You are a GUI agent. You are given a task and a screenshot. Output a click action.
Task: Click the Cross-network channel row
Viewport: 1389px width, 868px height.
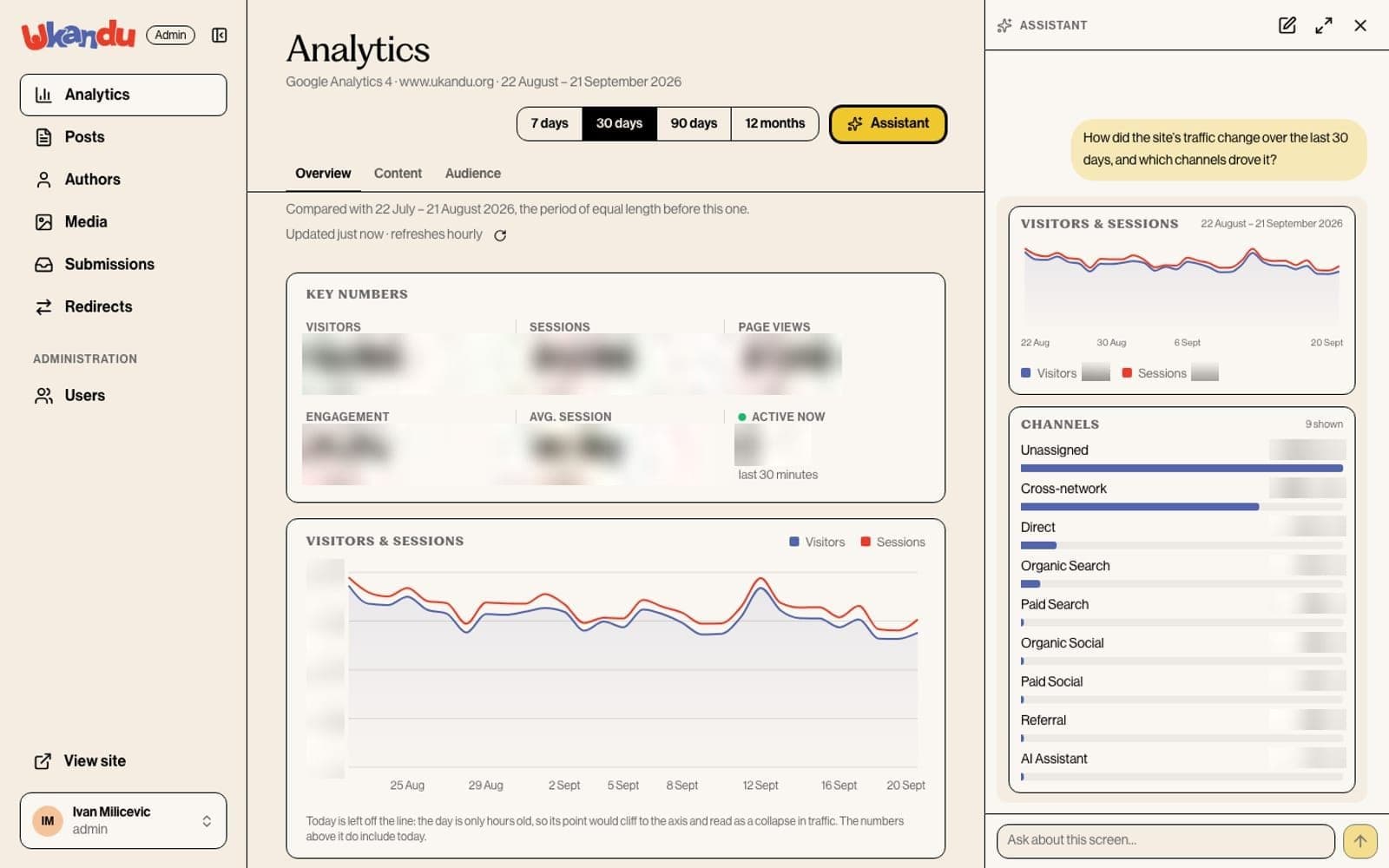[1182, 496]
